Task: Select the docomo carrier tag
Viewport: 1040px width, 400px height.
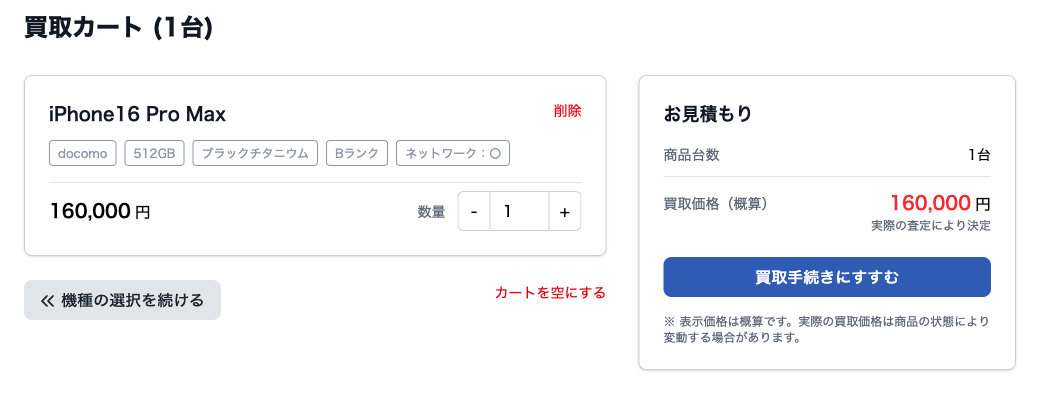Action: point(83,153)
